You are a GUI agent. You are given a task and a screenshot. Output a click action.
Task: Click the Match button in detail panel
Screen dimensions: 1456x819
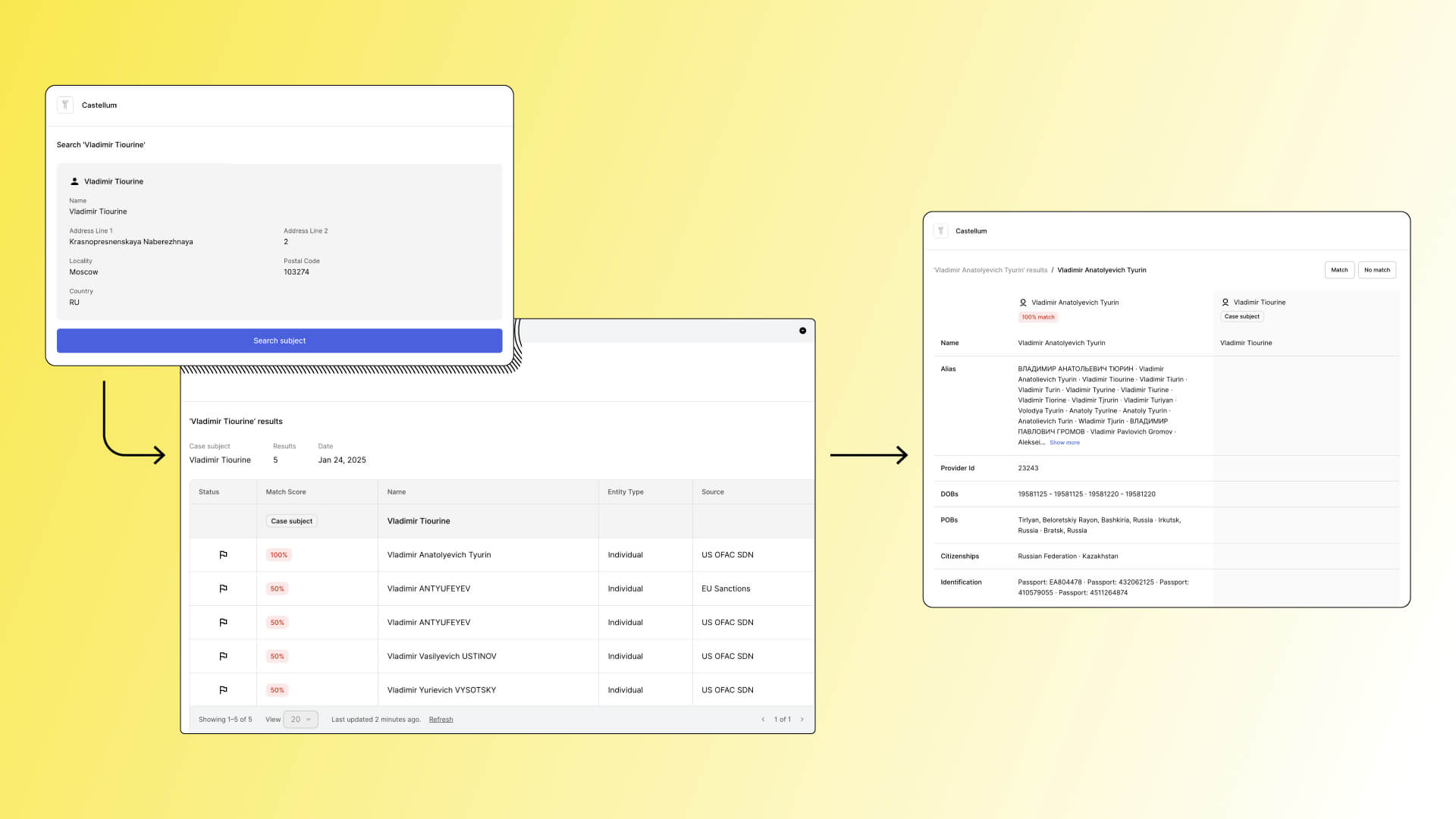pyautogui.click(x=1339, y=269)
